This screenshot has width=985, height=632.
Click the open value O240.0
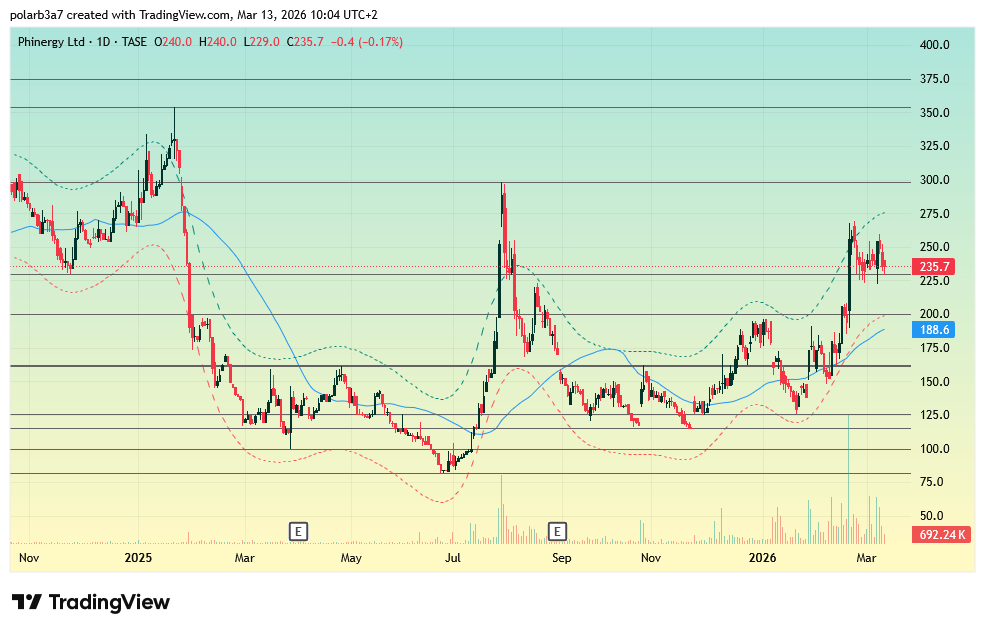173,42
